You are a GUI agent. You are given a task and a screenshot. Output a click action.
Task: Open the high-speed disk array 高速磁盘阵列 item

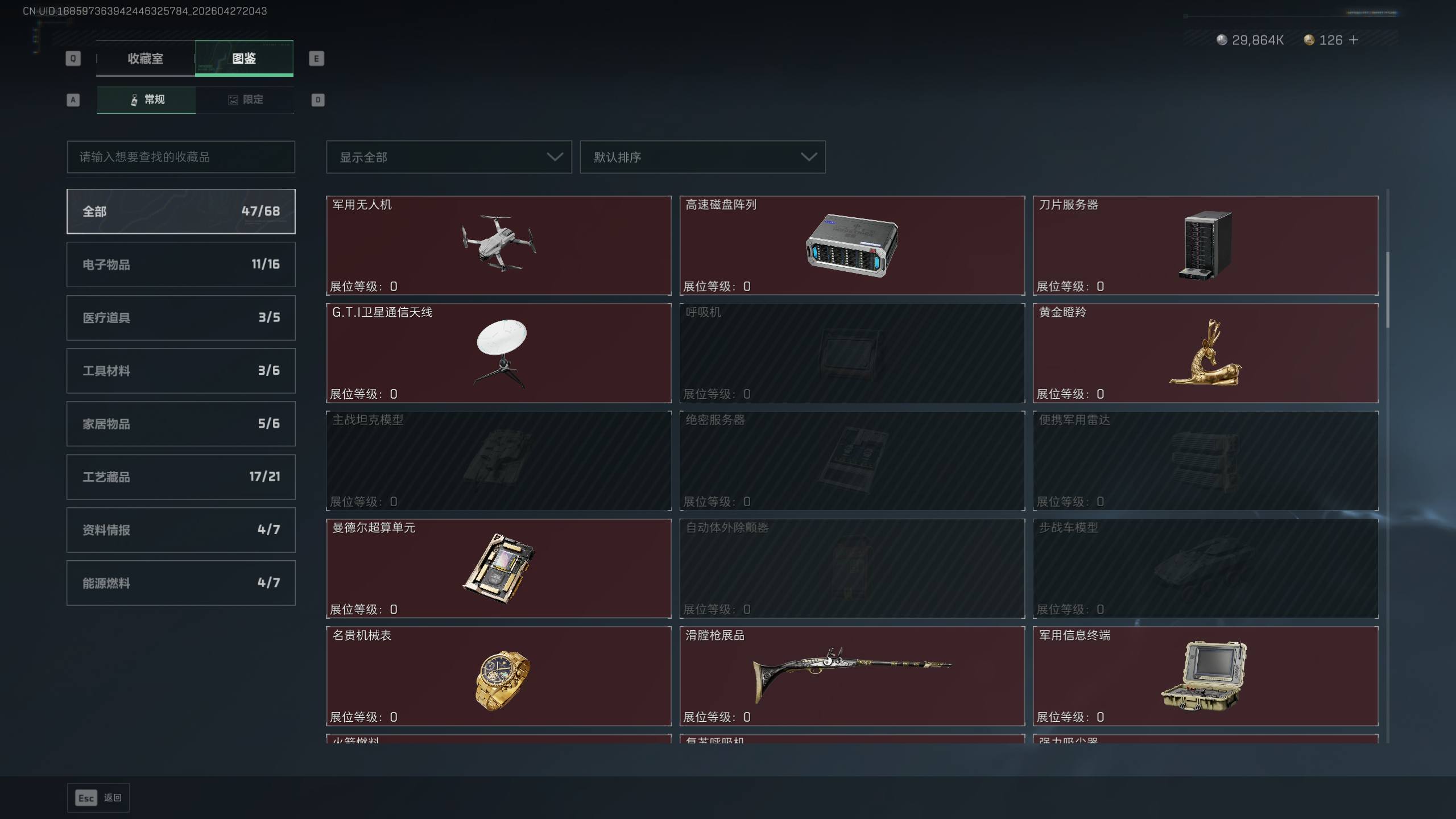[852, 245]
